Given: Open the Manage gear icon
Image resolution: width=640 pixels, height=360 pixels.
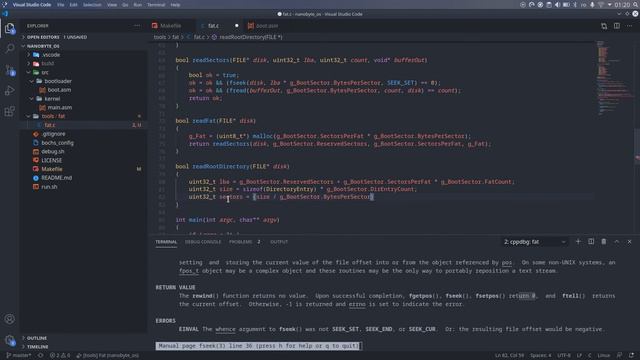Looking at the screenshot, I should tap(9, 340).
